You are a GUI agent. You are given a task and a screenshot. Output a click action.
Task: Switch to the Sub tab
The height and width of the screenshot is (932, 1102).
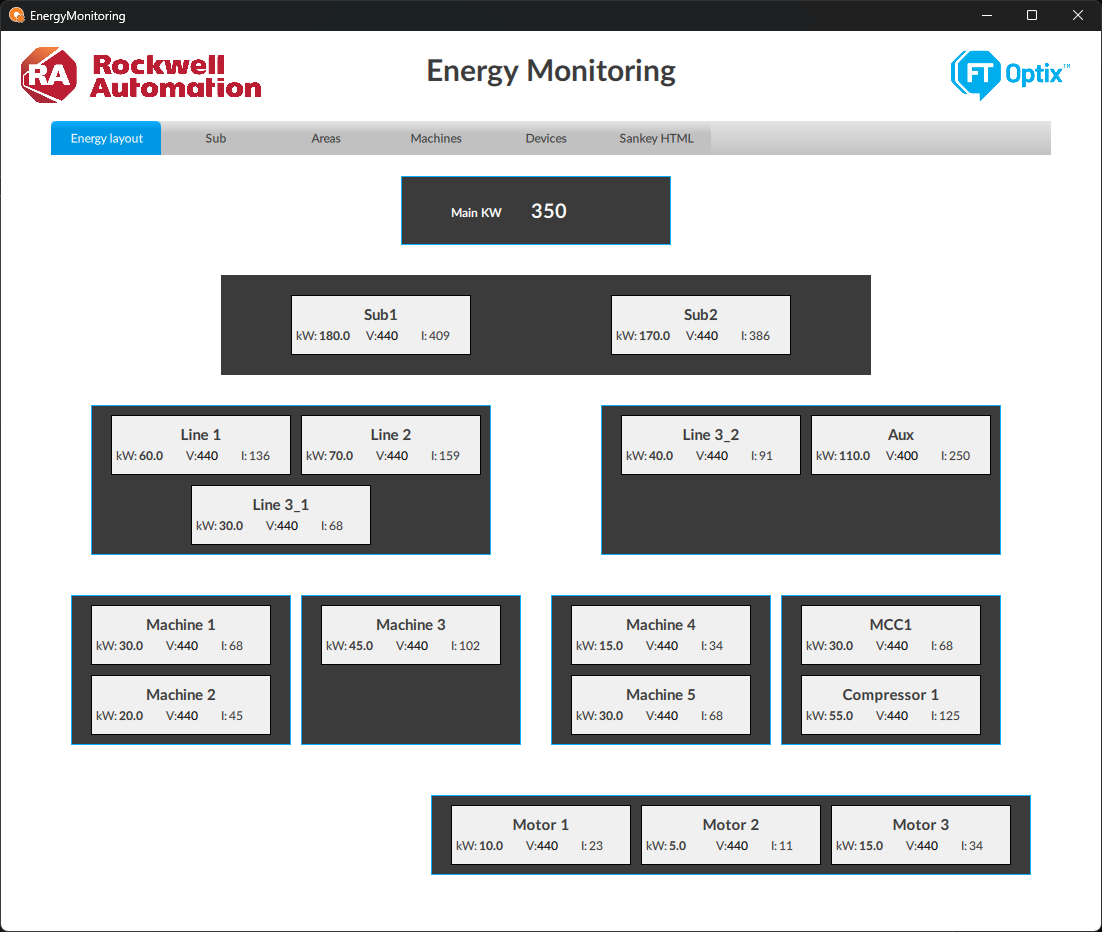[x=216, y=138]
